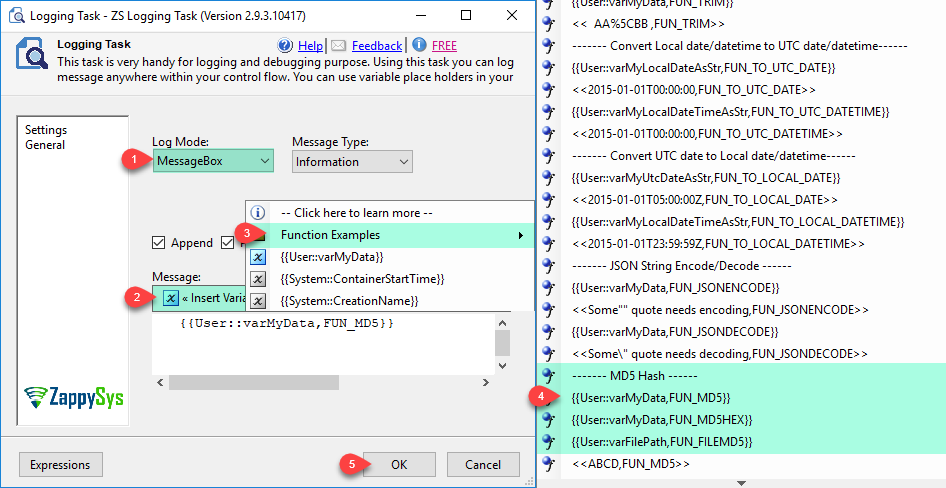
Task: Click function icon beside {{User::varMyData,FUN_JSONENCODE}}
Action: (548, 287)
